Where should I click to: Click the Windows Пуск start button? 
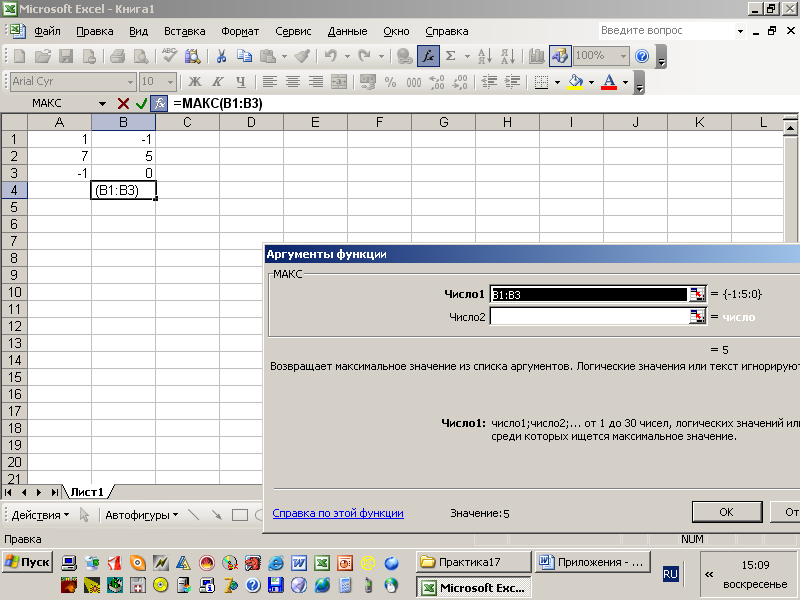coord(27,562)
